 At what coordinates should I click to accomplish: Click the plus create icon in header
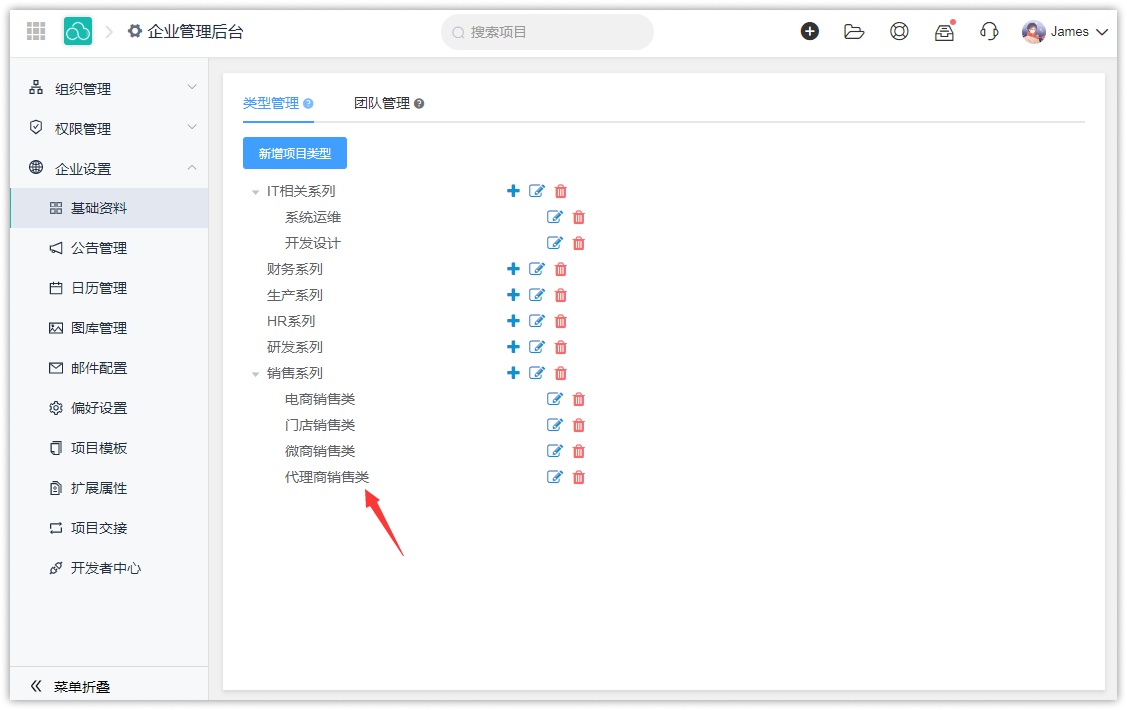tap(810, 32)
